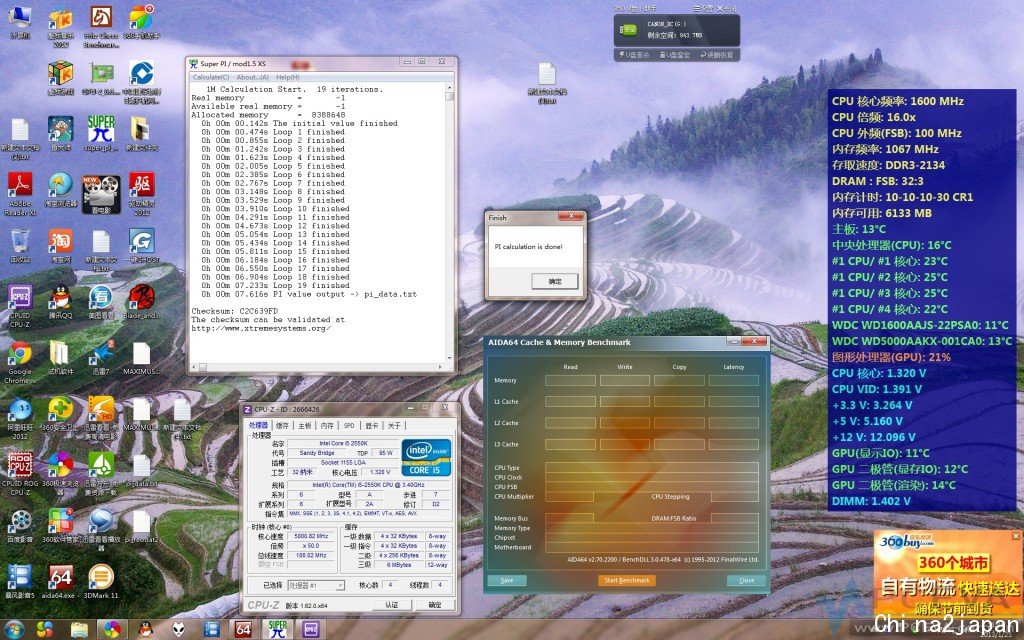
Task: Click the Checksum C2C639FD line
Action: pyautogui.click(x=234, y=311)
